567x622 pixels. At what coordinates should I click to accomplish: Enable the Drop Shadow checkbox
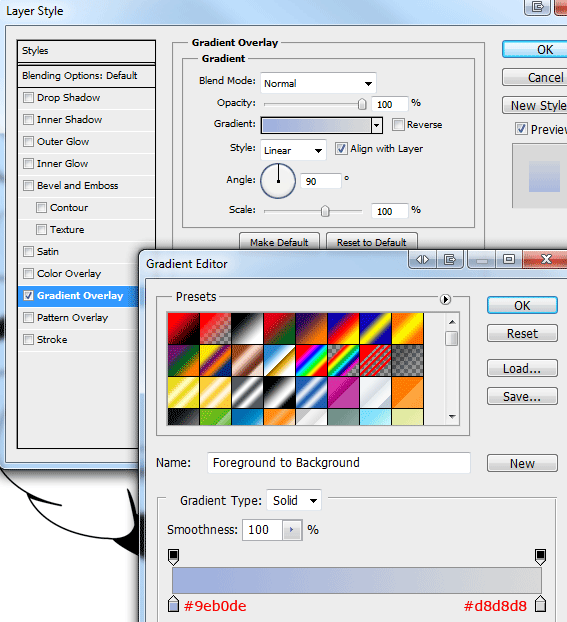tap(28, 98)
